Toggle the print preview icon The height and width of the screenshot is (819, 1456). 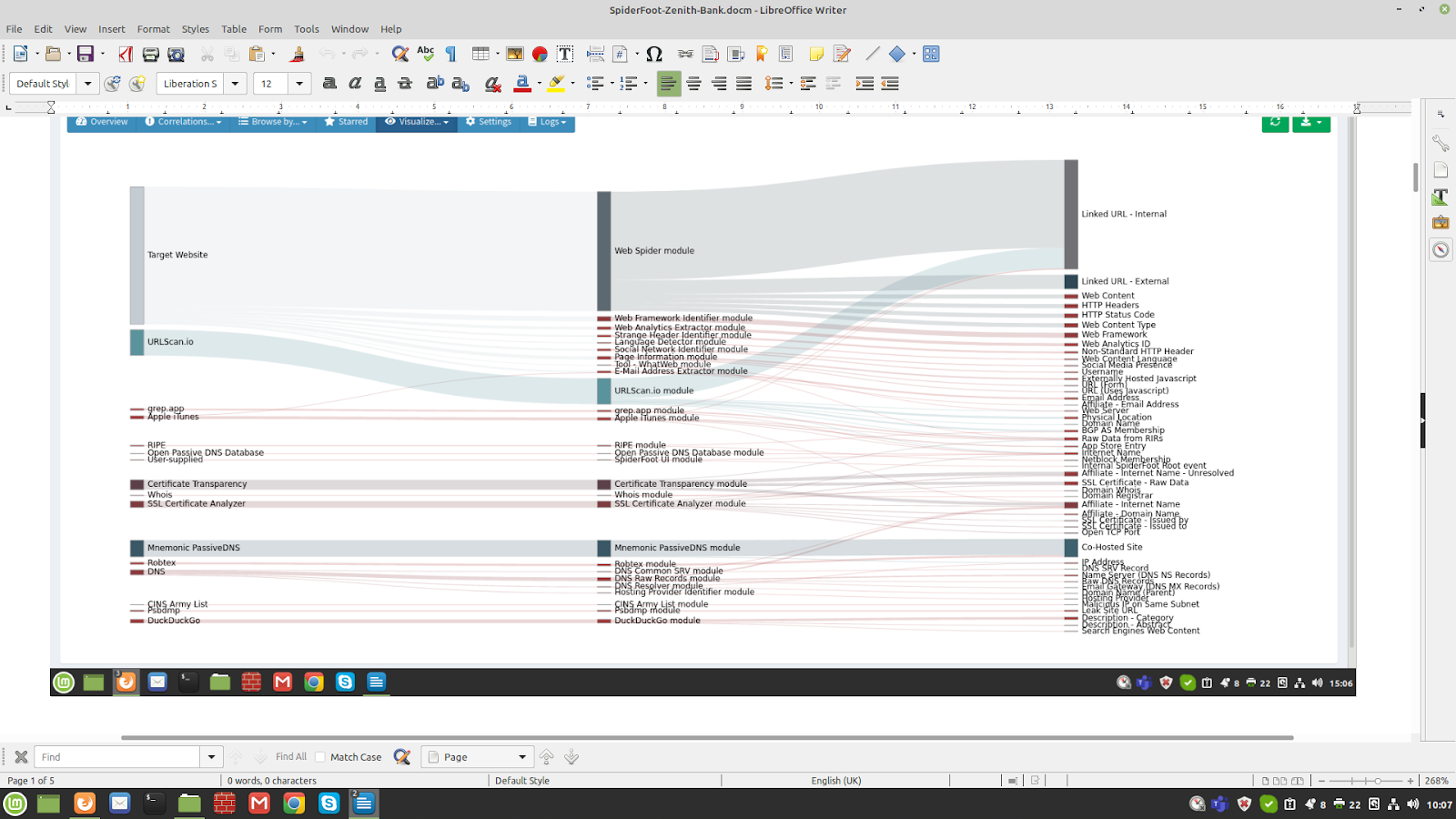click(x=177, y=54)
